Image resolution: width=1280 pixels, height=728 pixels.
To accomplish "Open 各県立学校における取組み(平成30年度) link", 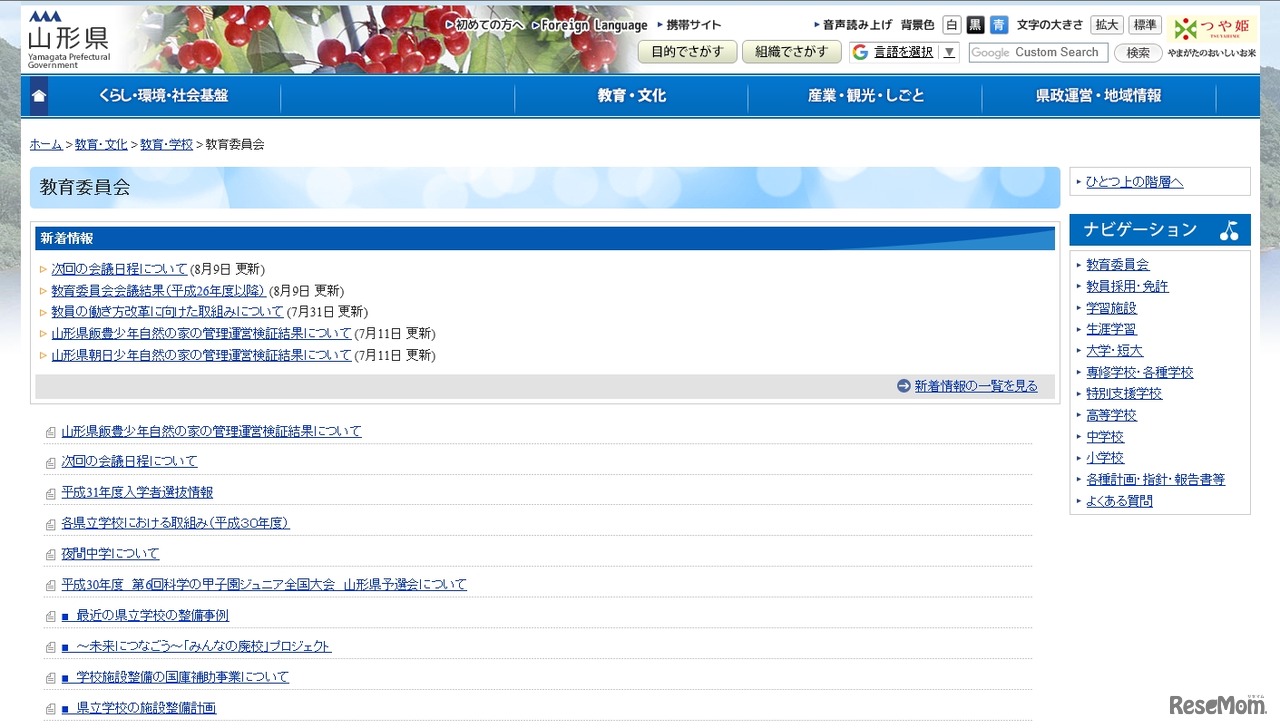I will pos(175,523).
